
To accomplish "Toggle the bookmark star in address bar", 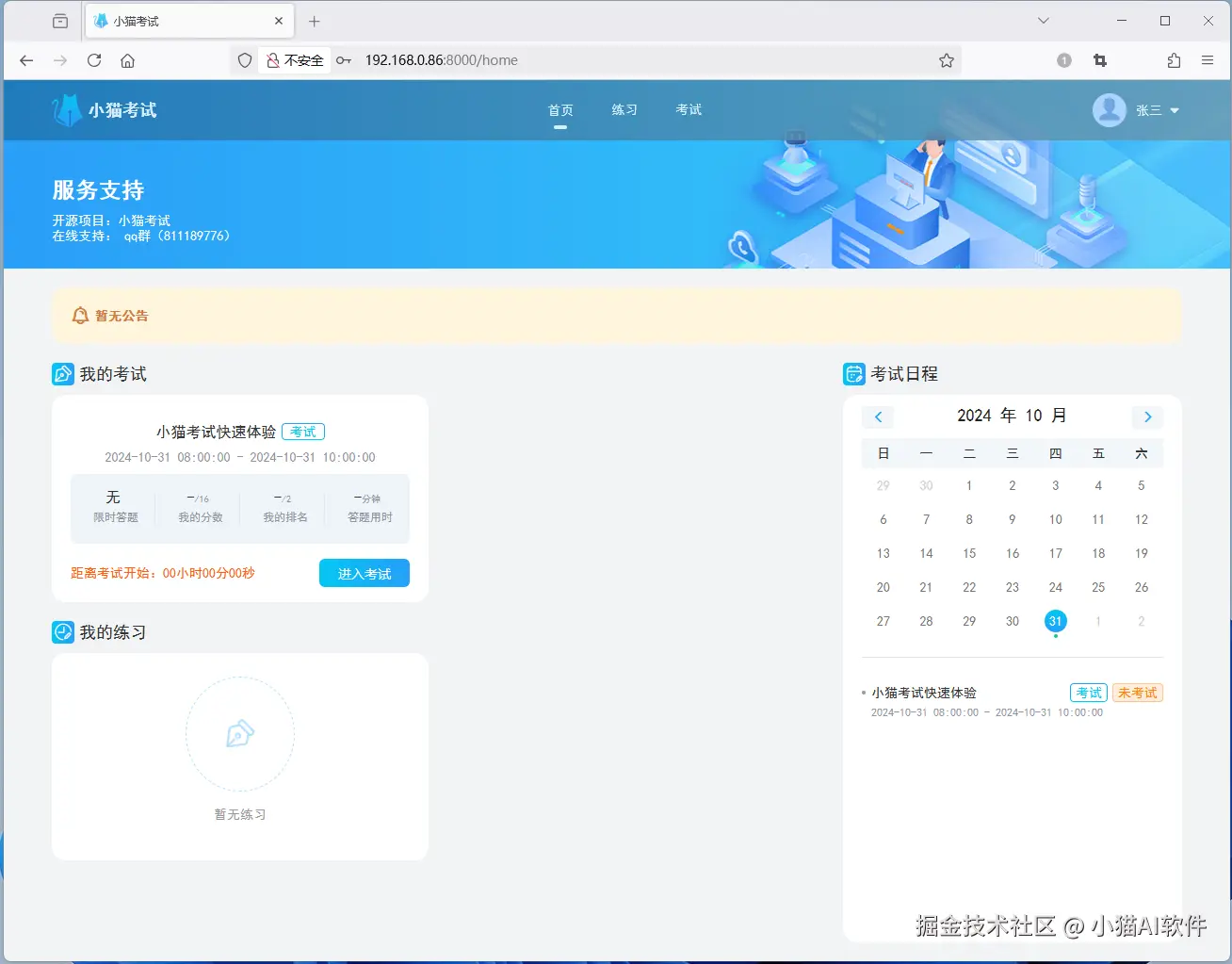I will pos(945,59).
